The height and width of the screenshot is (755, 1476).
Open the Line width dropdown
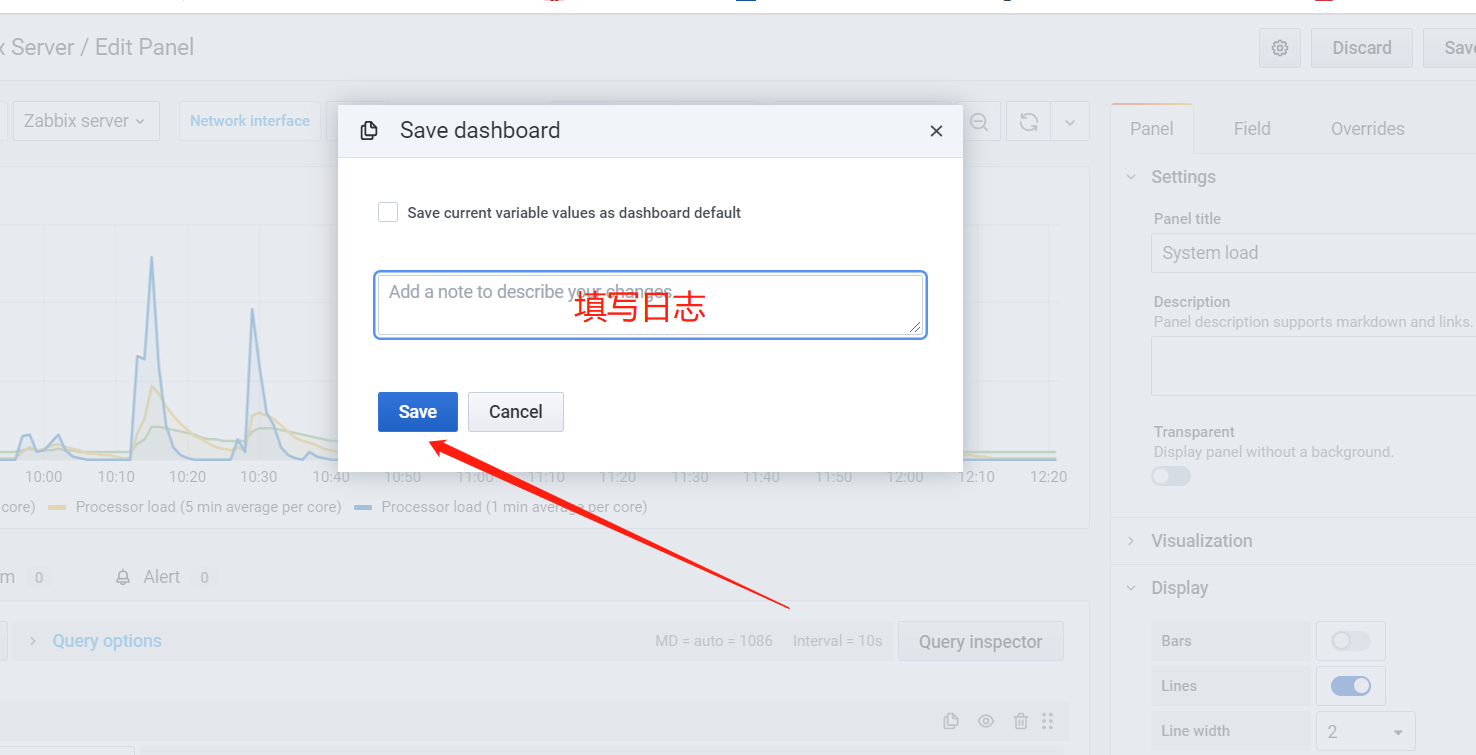coord(1365,732)
